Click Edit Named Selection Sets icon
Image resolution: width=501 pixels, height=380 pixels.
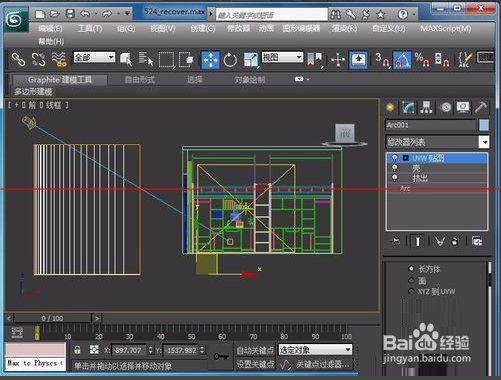point(465,60)
